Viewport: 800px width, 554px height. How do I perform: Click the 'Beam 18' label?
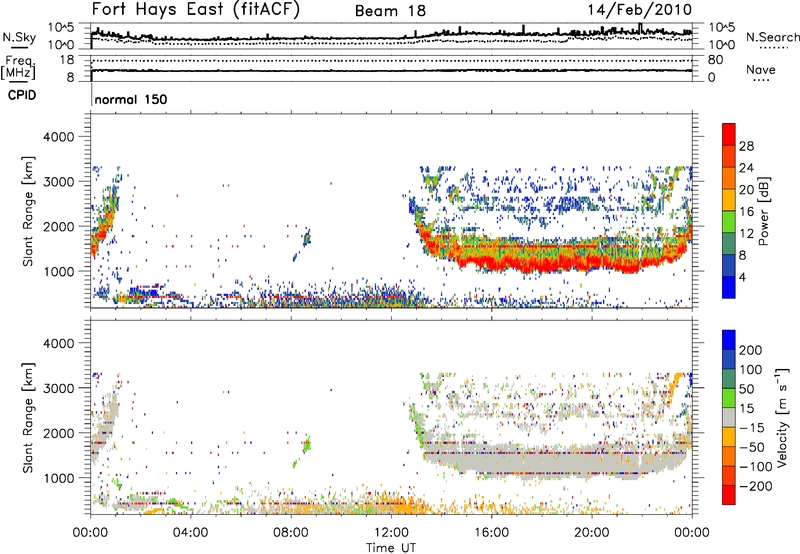click(x=390, y=11)
